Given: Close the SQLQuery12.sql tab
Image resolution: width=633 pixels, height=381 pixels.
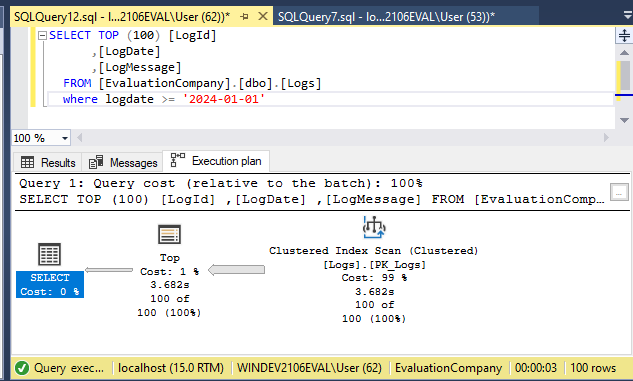Looking at the screenshot, I should (x=263, y=17).
